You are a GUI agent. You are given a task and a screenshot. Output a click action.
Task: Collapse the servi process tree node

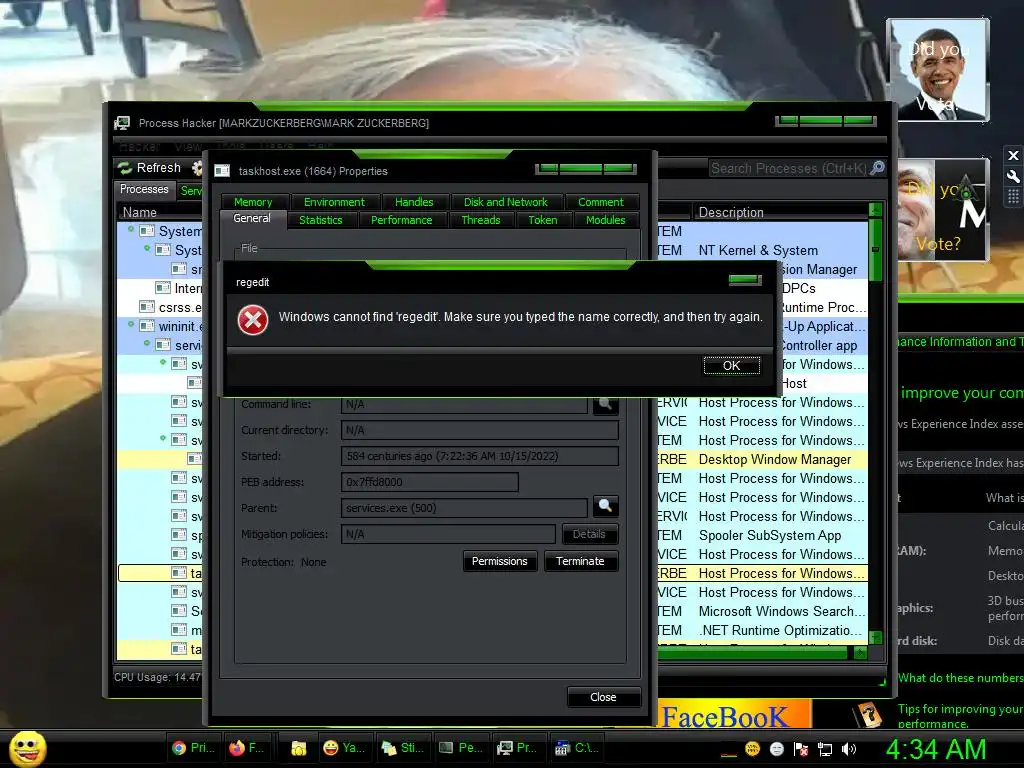click(147, 343)
